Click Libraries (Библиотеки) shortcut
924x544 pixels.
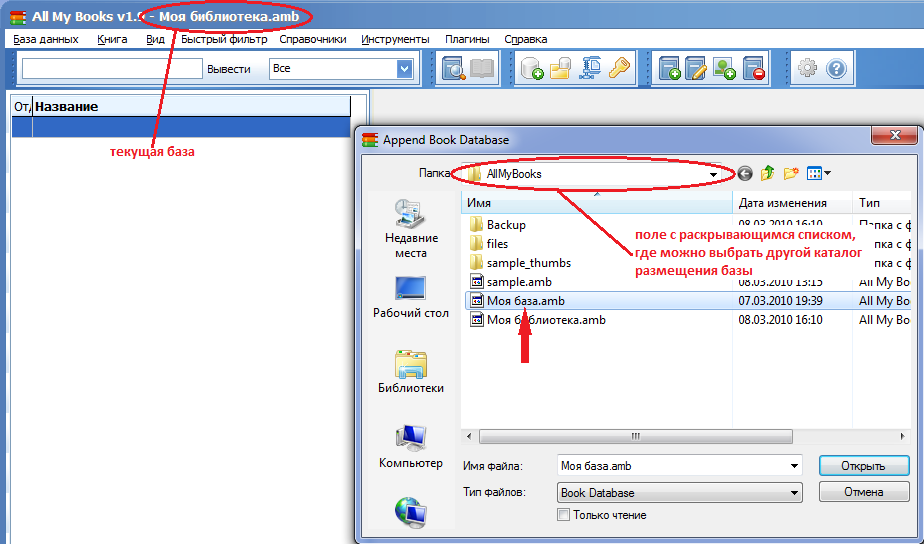(x=411, y=371)
